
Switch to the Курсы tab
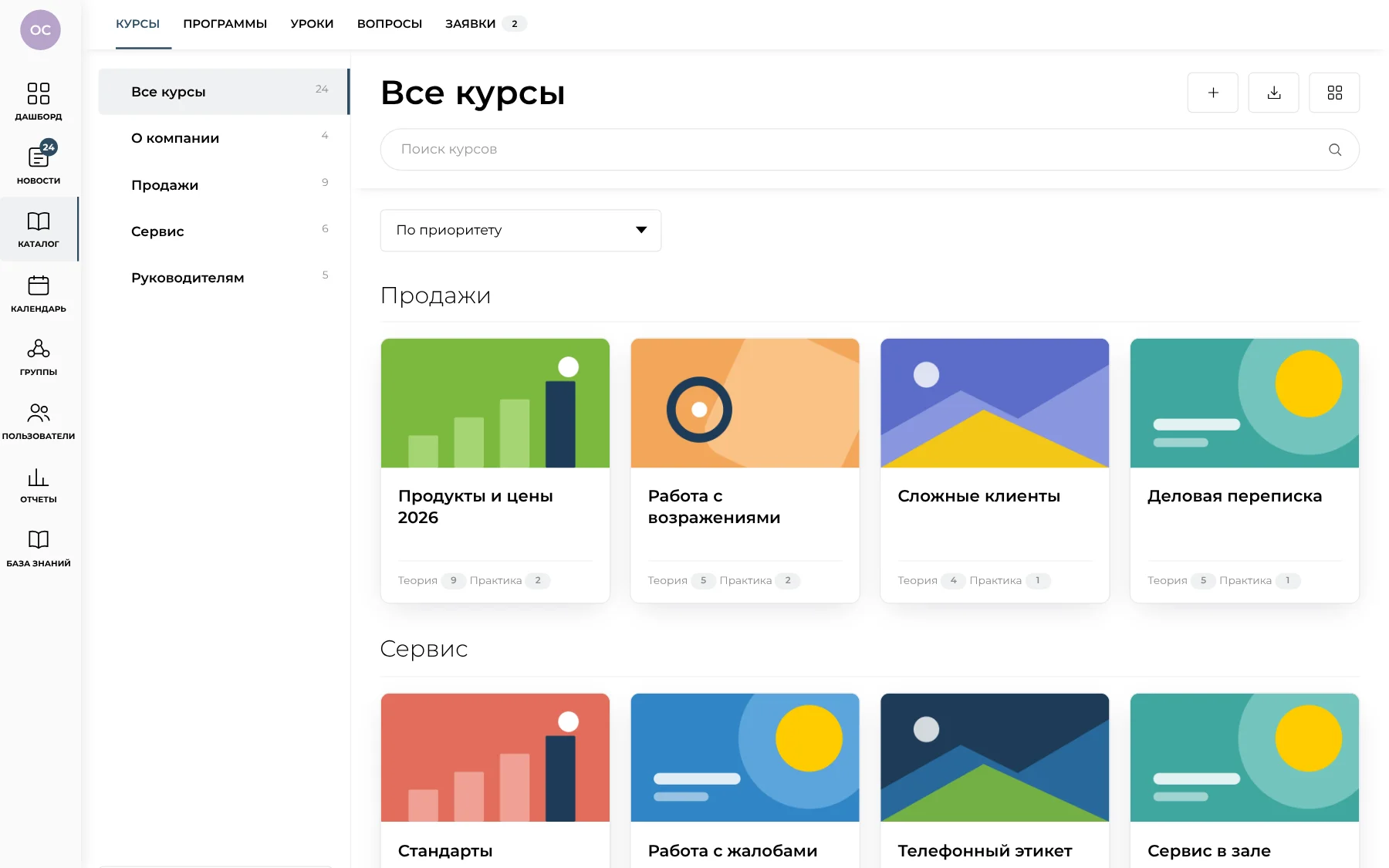pos(137,24)
